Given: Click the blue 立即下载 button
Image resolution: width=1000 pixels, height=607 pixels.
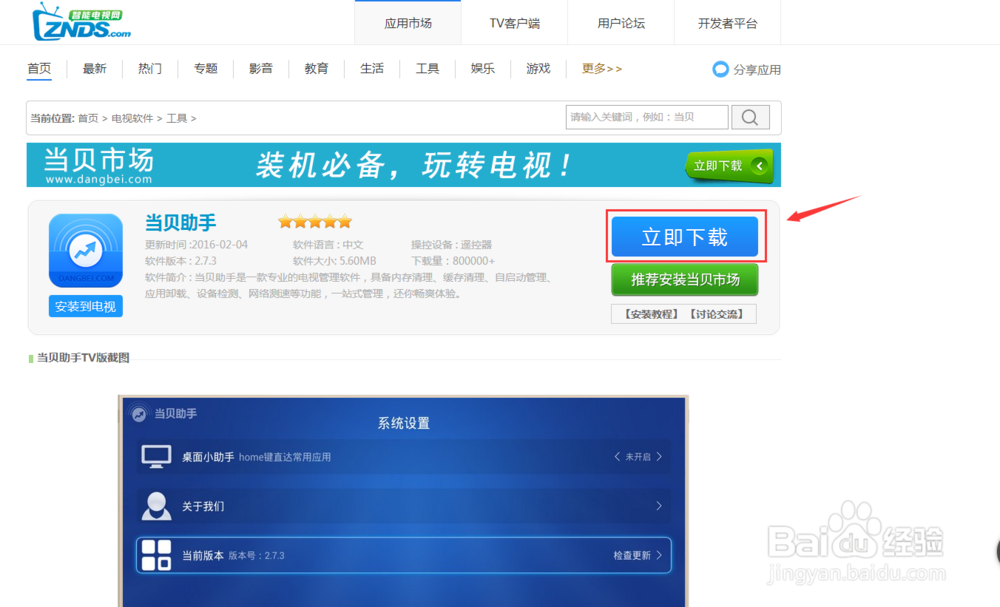Looking at the screenshot, I should click(685, 237).
